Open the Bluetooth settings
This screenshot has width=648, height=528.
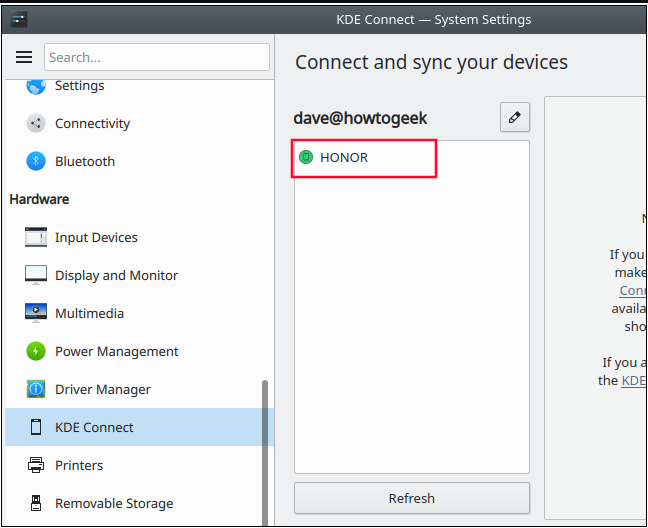click(x=139, y=161)
